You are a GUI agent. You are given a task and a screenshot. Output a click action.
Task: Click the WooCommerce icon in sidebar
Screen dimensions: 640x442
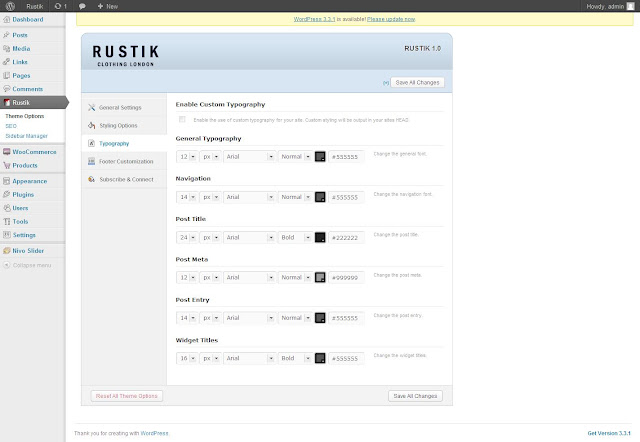tap(7, 152)
